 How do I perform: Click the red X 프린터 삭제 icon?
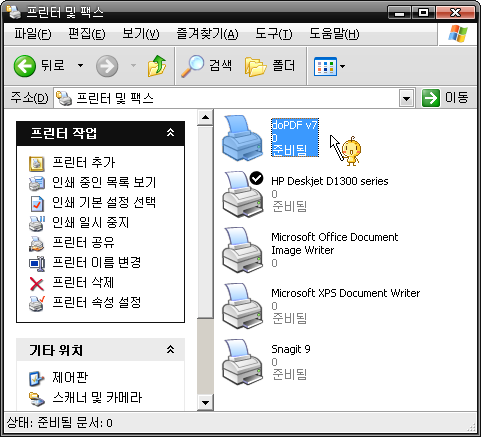[x=37, y=284]
